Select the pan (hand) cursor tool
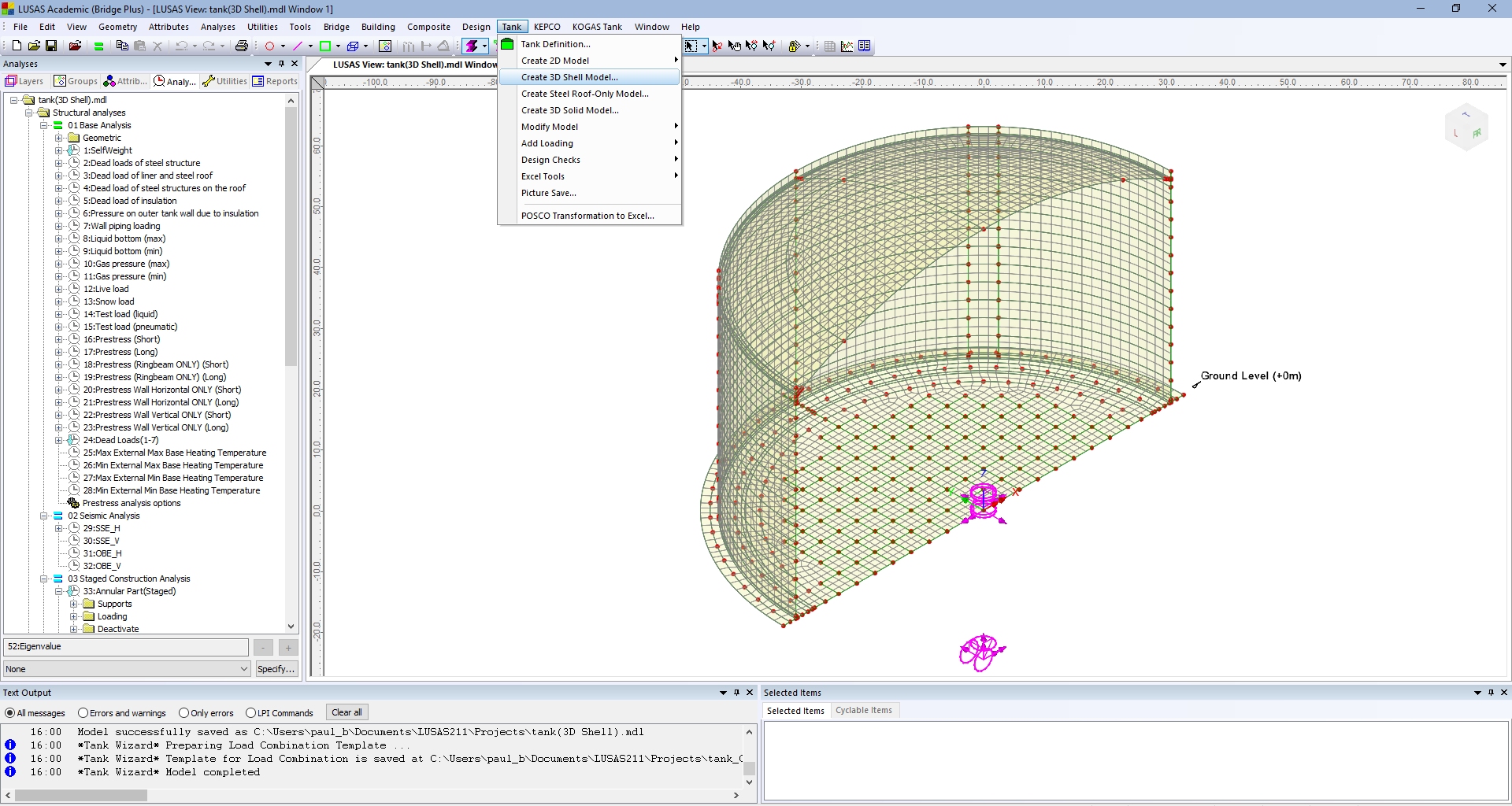1512x806 pixels. point(734,46)
